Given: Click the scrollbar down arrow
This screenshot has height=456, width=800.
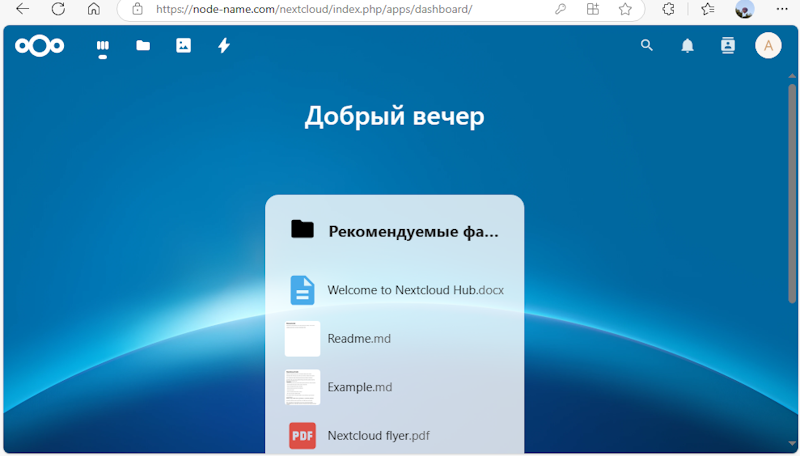Looking at the screenshot, I should click(792, 444).
